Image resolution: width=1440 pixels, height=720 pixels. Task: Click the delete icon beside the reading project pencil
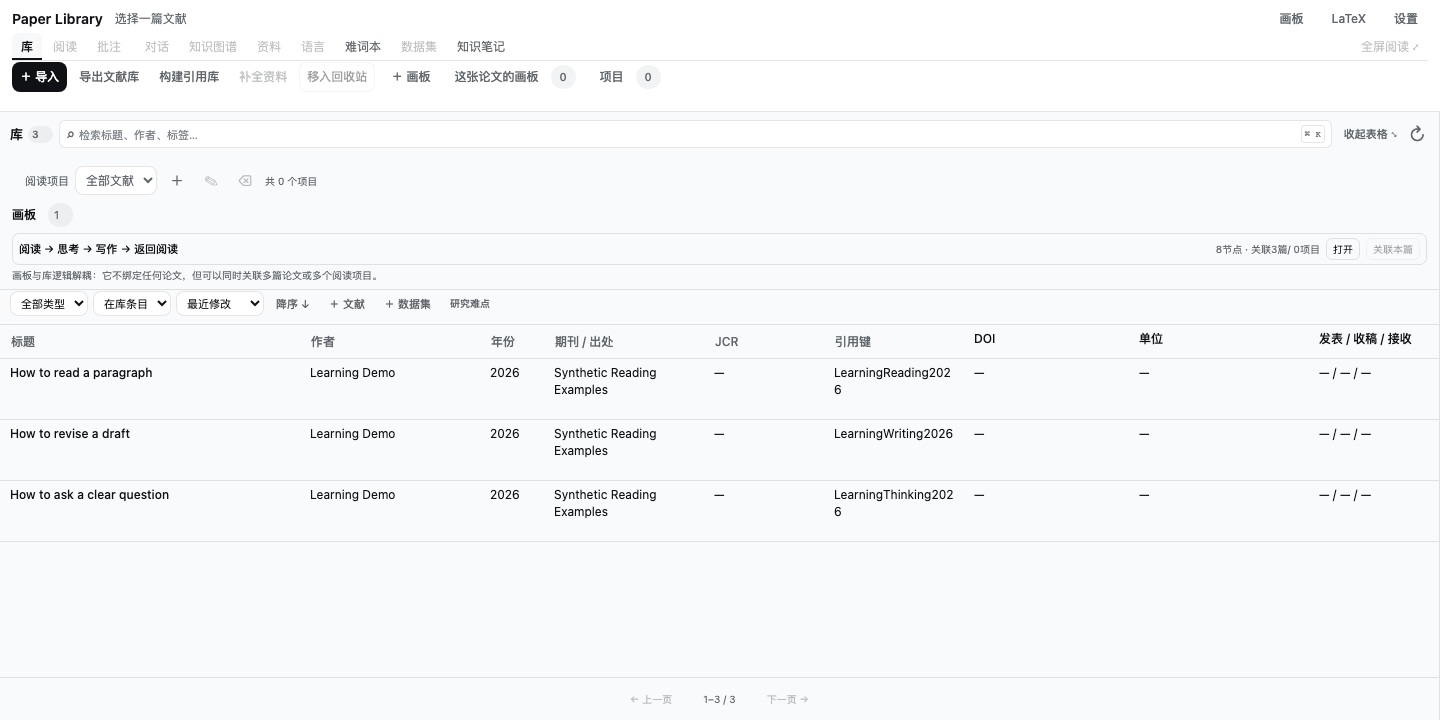[245, 181]
